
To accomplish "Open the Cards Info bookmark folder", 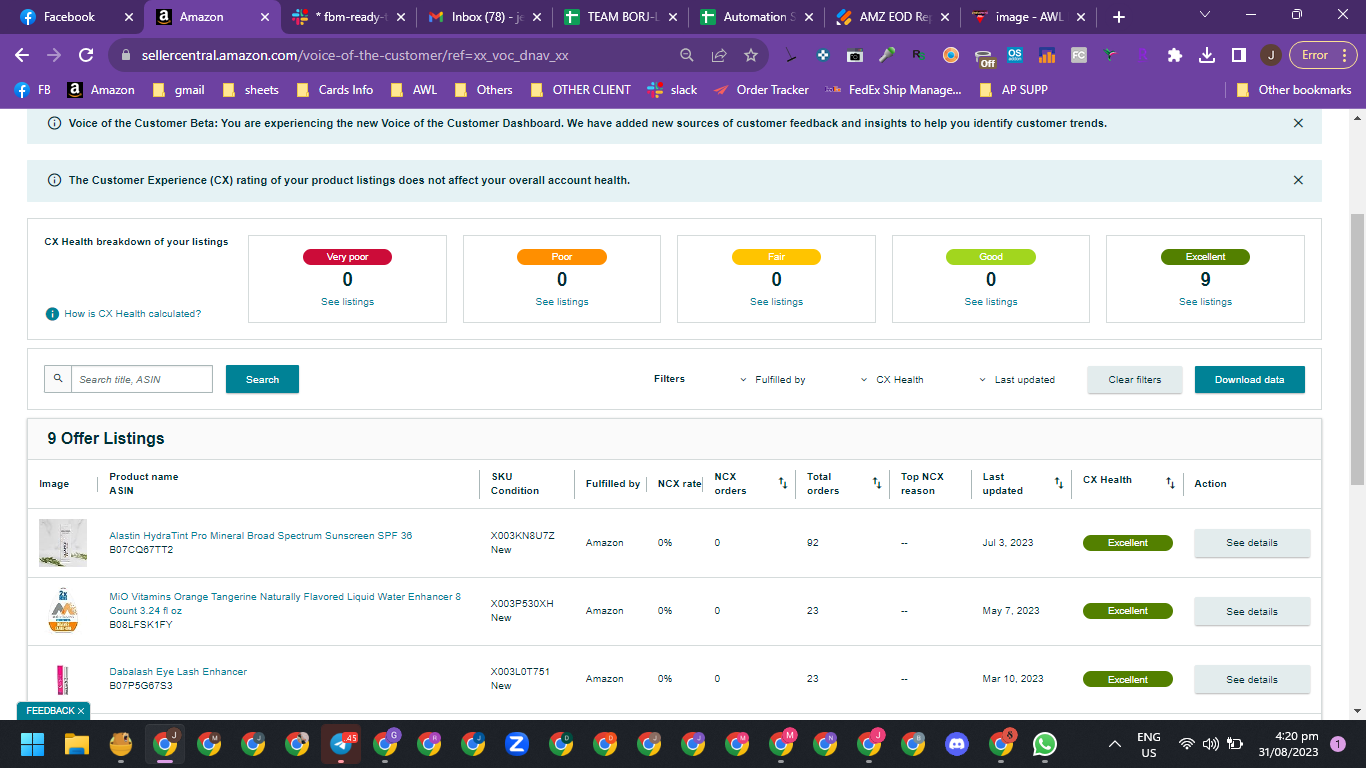I will [x=333, y=90].
